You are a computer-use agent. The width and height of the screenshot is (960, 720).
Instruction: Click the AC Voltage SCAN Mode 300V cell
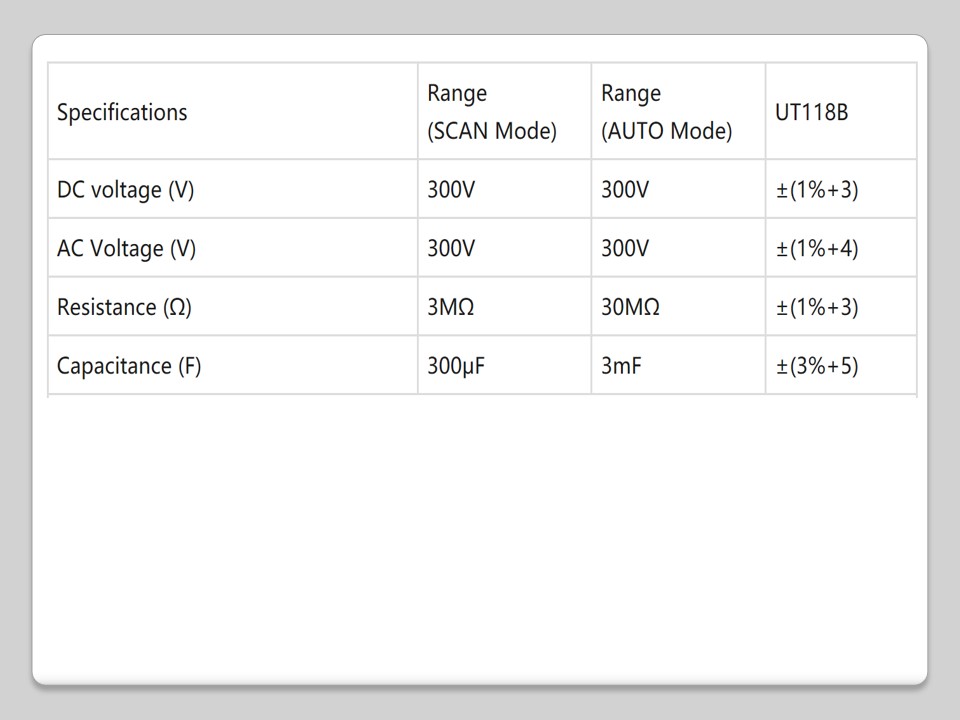tap(451, 248)
